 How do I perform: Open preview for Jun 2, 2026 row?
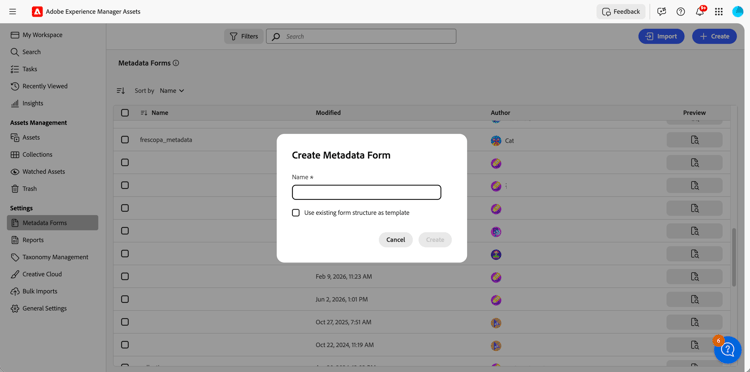coord(694,299)
